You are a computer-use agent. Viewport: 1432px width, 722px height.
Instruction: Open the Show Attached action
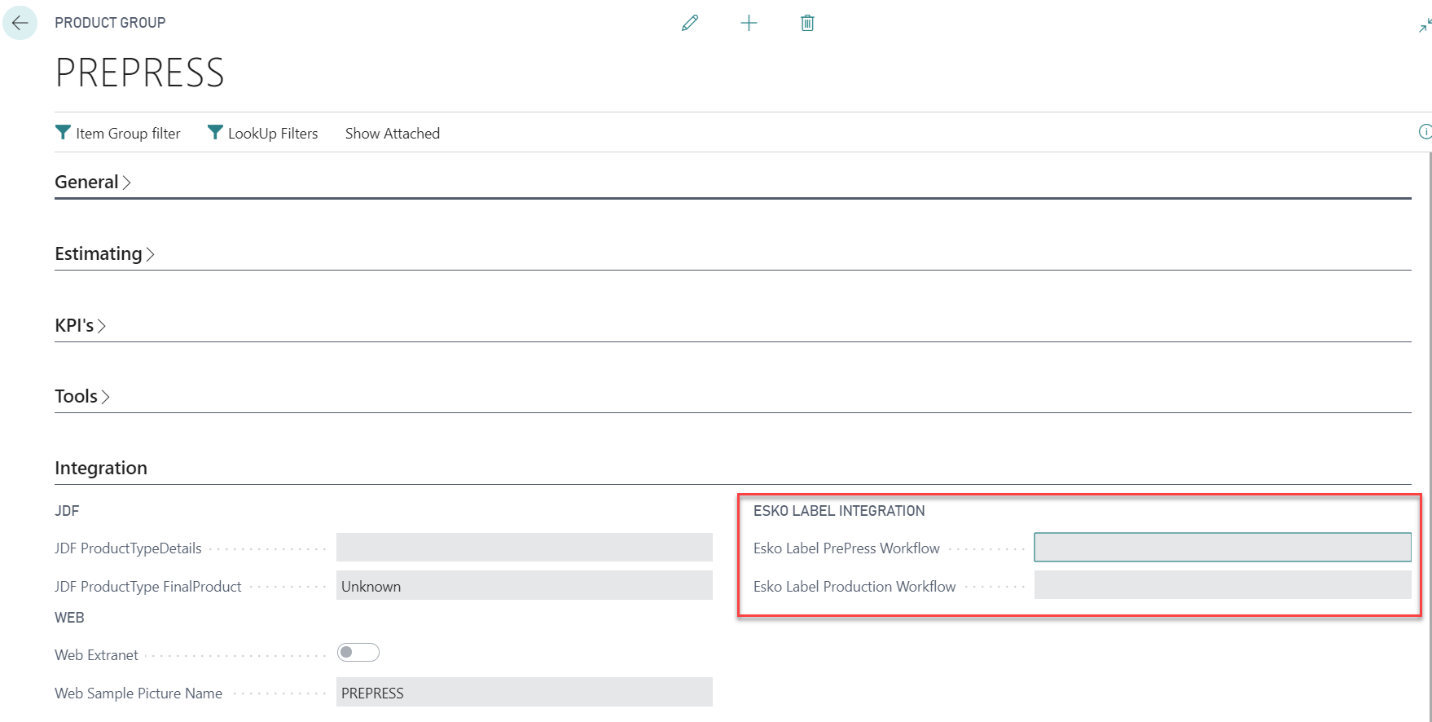(392, 133)
